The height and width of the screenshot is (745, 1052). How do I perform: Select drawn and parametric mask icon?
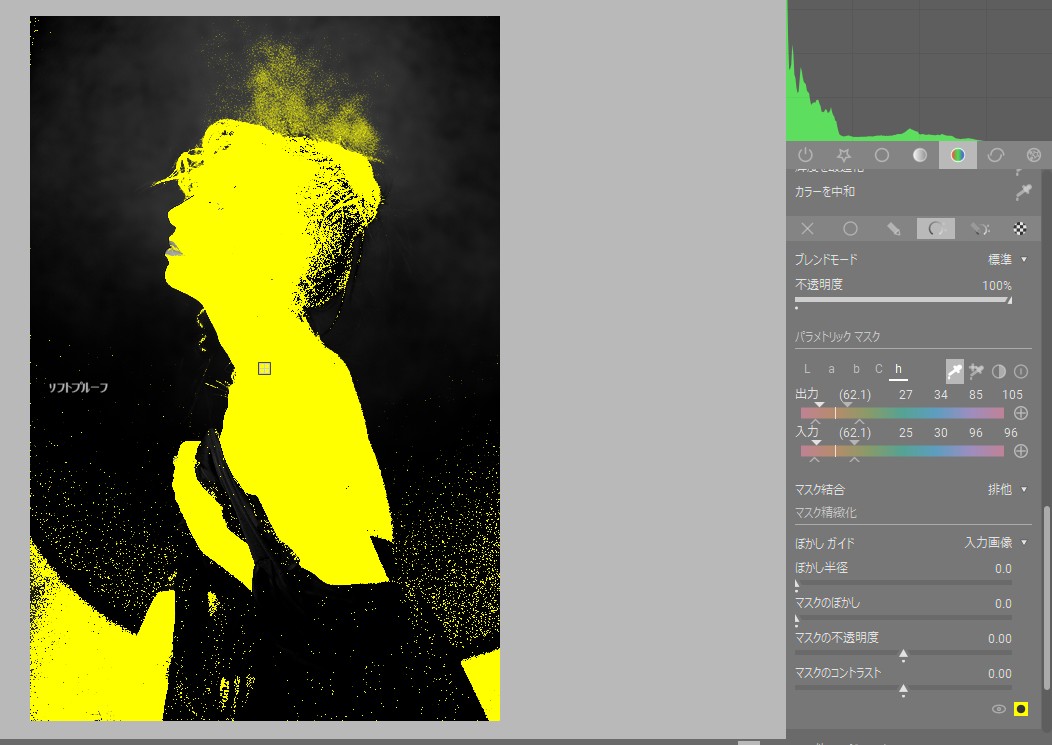(x=980, y=229)
